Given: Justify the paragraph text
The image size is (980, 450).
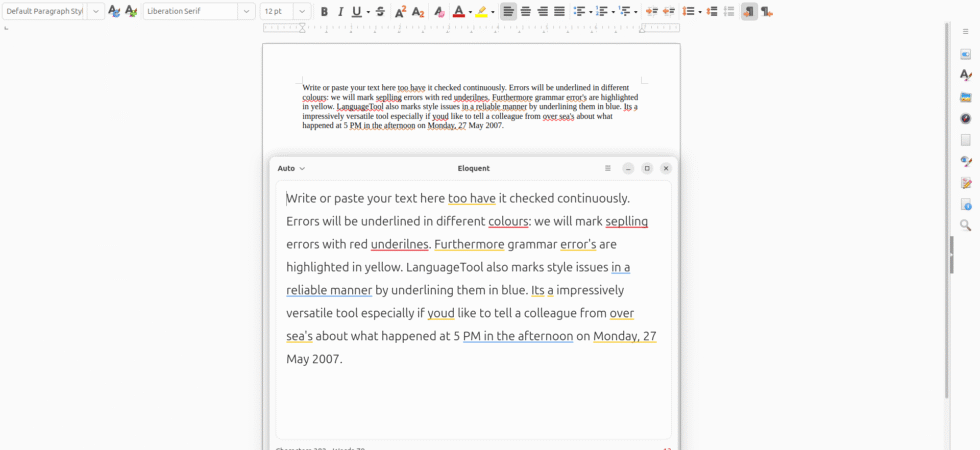Looking at the screenshot, I should click(559, 11).
